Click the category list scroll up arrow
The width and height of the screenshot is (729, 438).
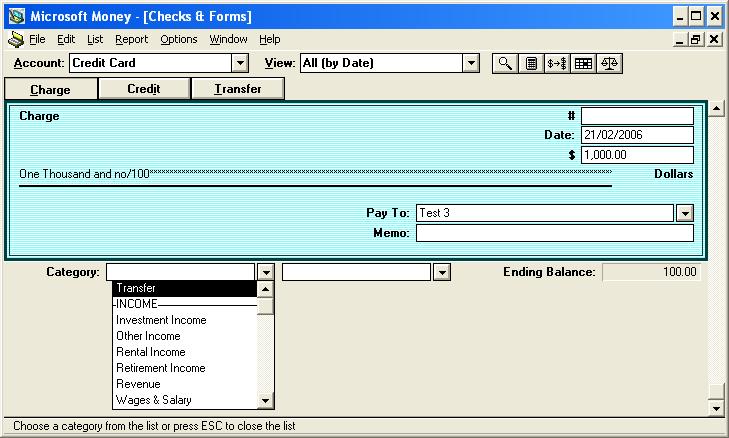coord(265,289)
